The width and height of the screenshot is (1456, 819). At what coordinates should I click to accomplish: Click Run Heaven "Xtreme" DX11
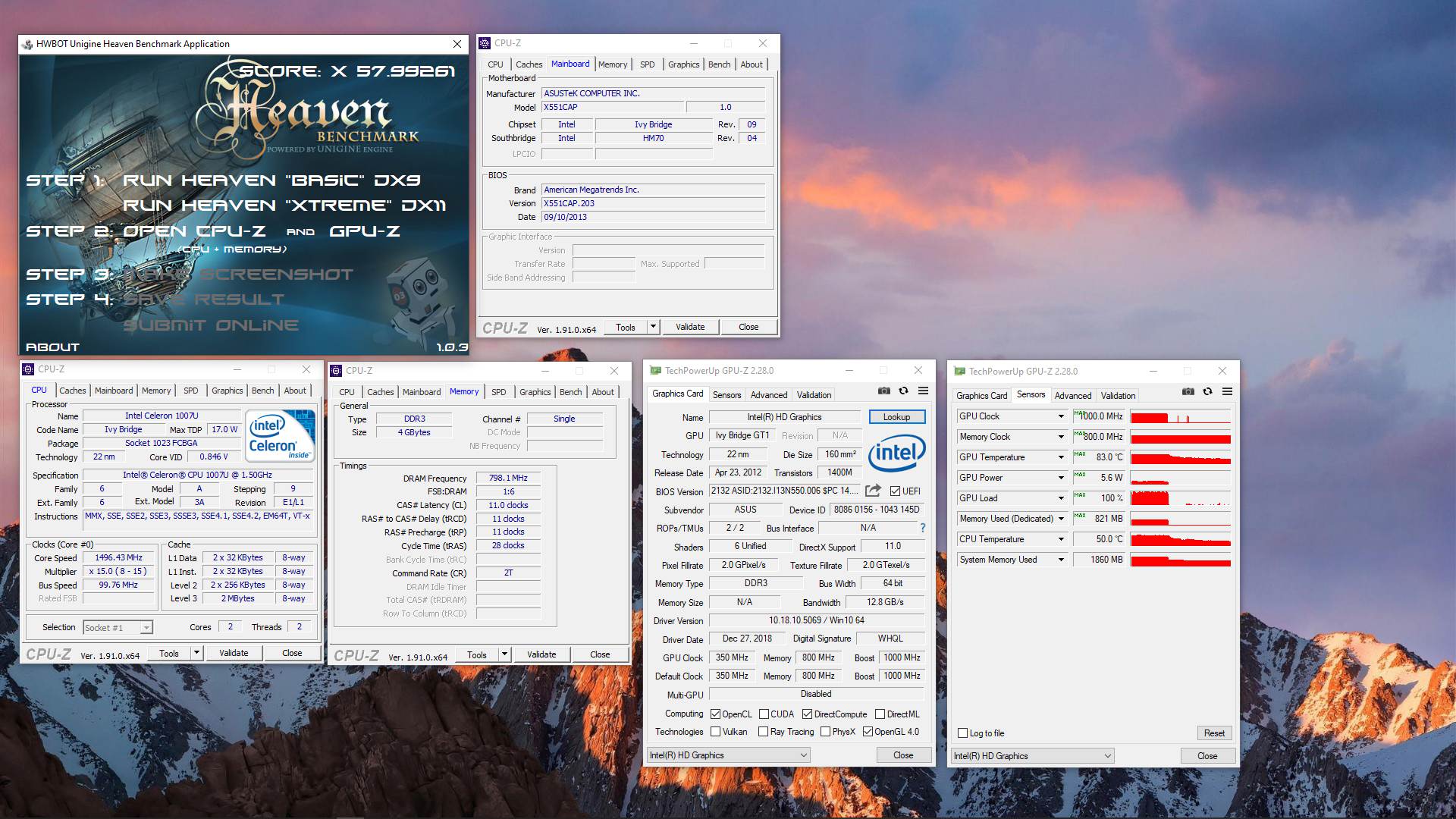click(284, 206)
